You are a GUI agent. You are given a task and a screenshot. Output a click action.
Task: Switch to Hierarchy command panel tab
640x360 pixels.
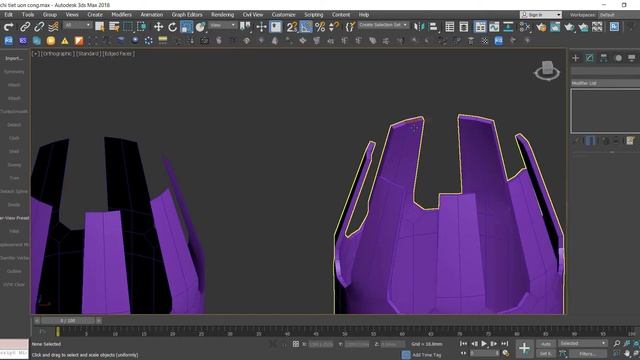603,58
